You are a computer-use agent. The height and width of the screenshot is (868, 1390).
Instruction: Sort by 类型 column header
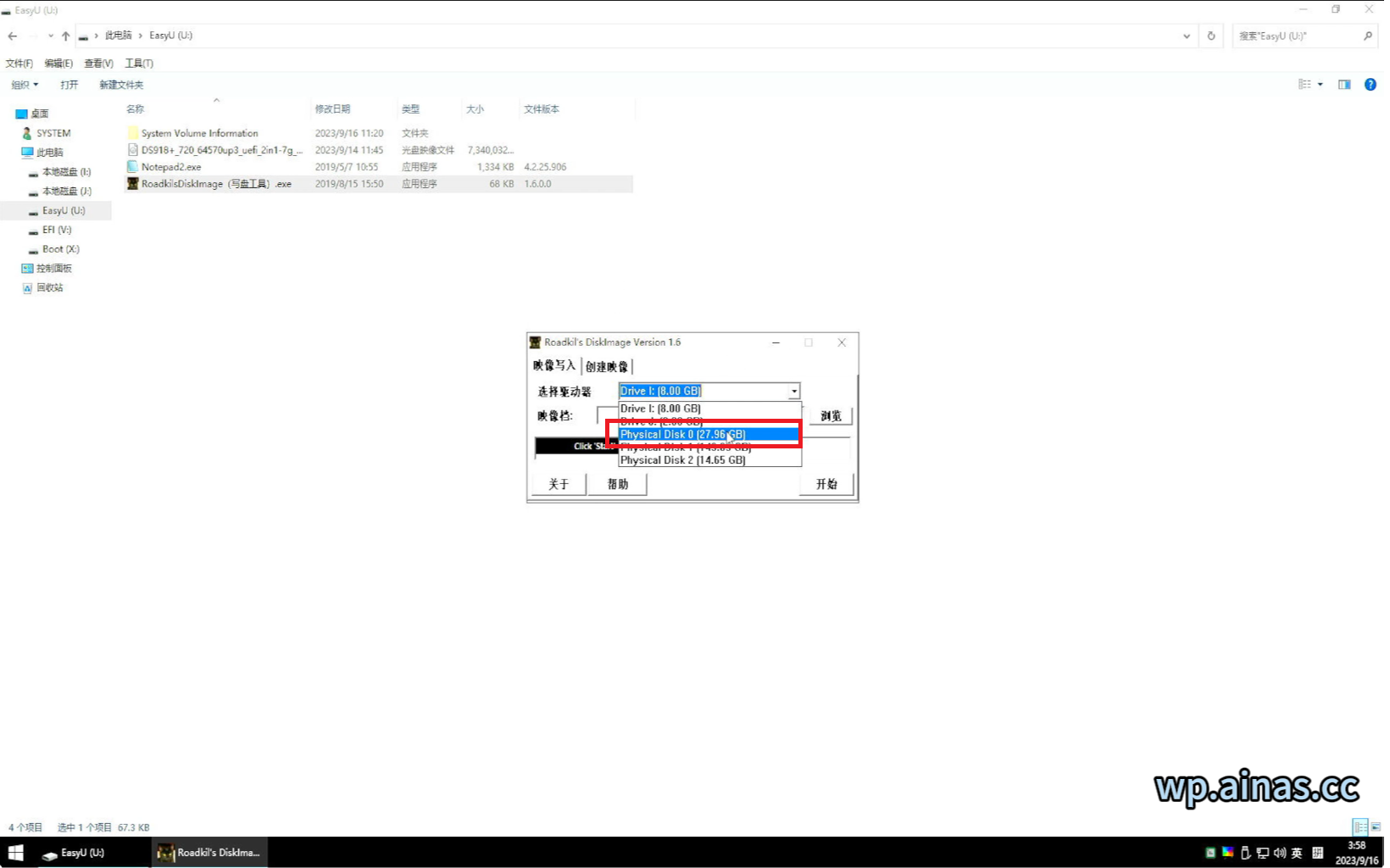[430, 109]
